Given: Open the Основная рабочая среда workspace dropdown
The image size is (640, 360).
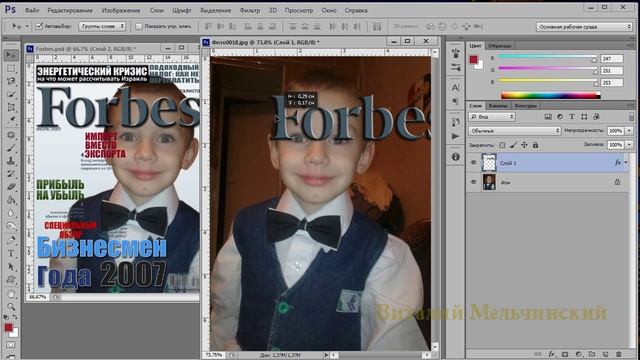Looking at the screenshot, I should [x=584, y=27].
